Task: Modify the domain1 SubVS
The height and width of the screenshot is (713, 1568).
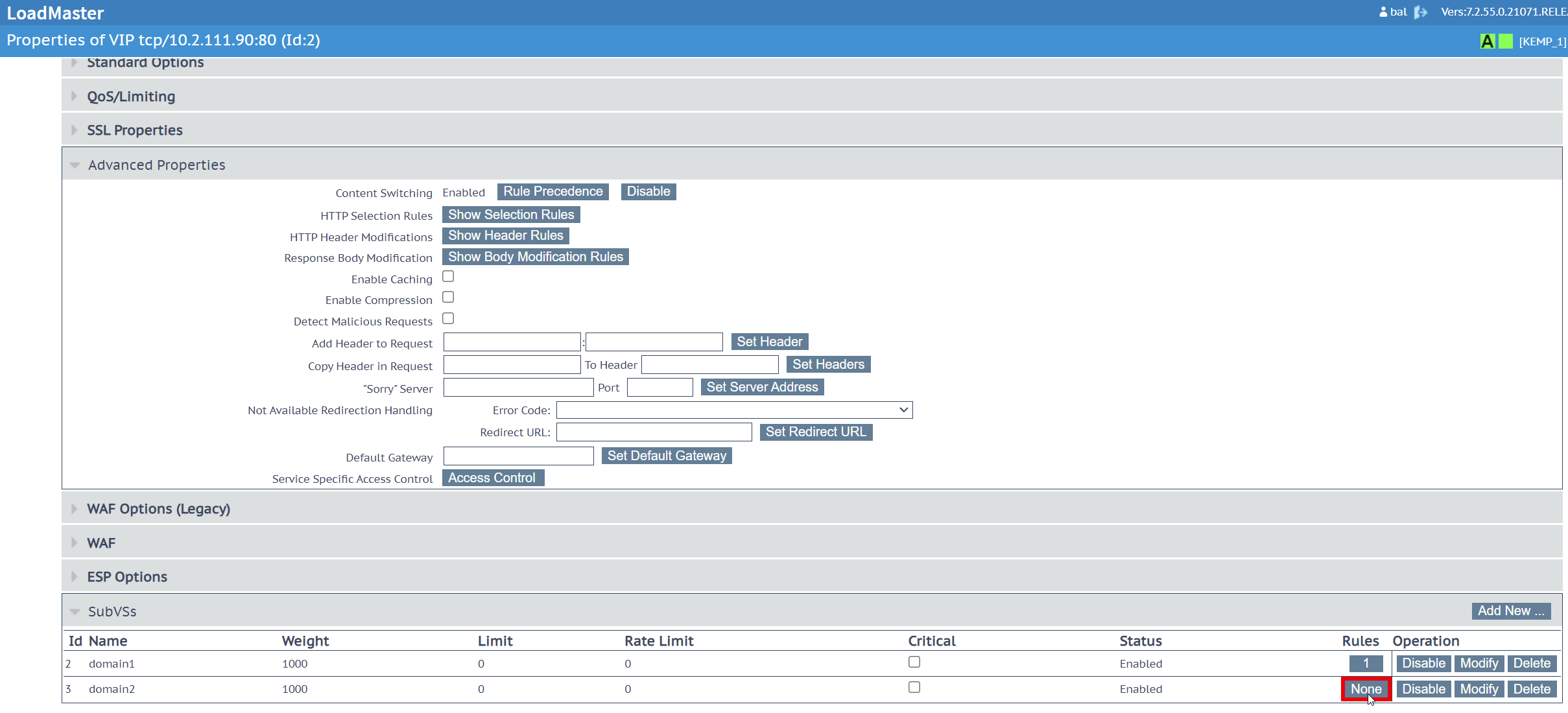Action: (x=1479, y=663)
